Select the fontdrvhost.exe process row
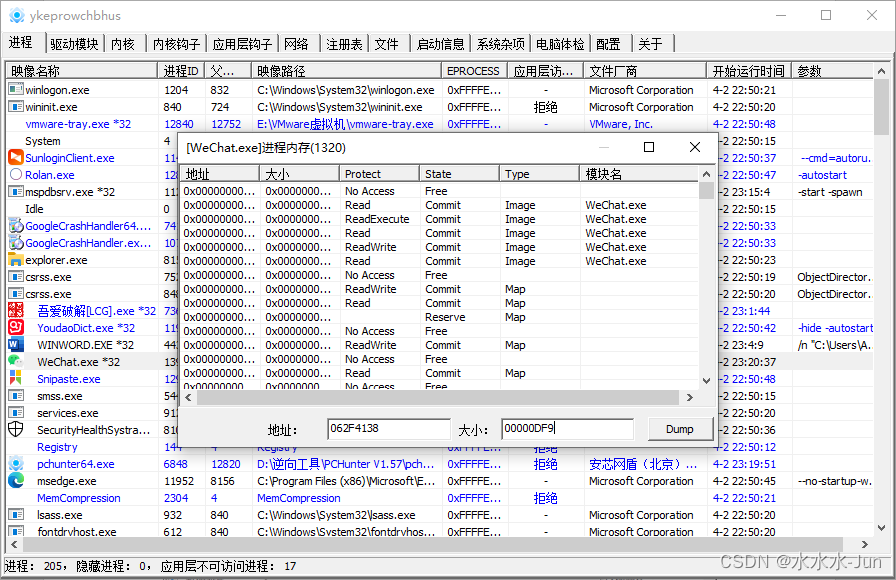 click(439, 531)
